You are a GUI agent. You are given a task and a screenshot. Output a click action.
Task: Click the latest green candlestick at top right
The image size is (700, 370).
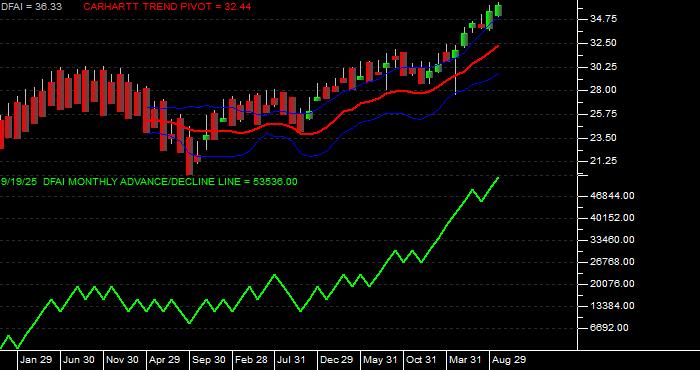tap(498, 10)
